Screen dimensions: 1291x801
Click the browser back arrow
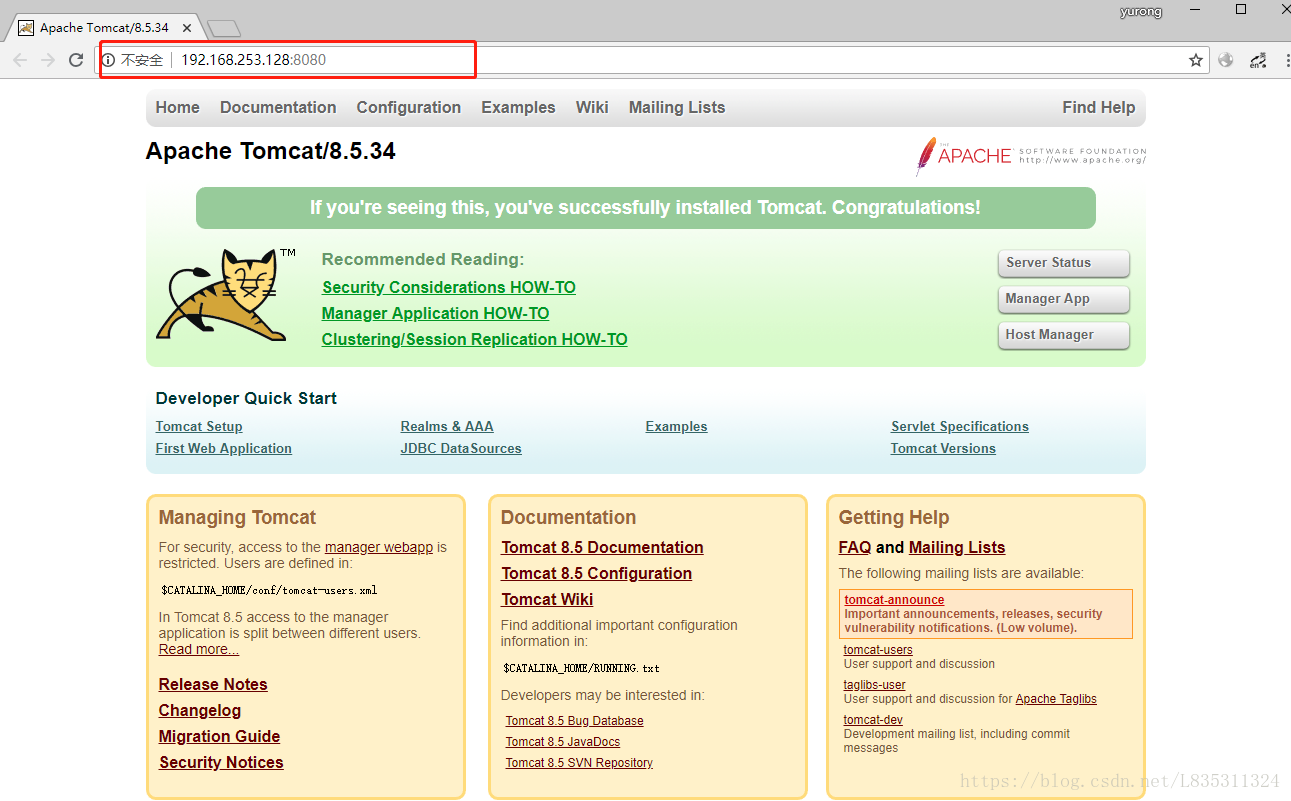click(x=19, y=60)
